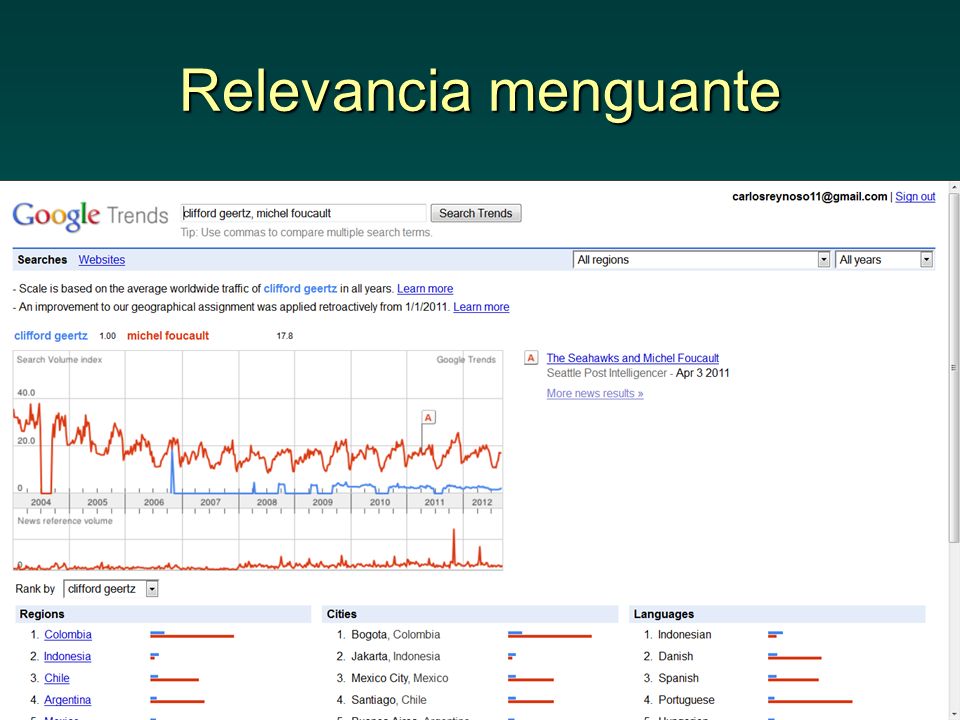Open Colombia region link

pos(68,634)
